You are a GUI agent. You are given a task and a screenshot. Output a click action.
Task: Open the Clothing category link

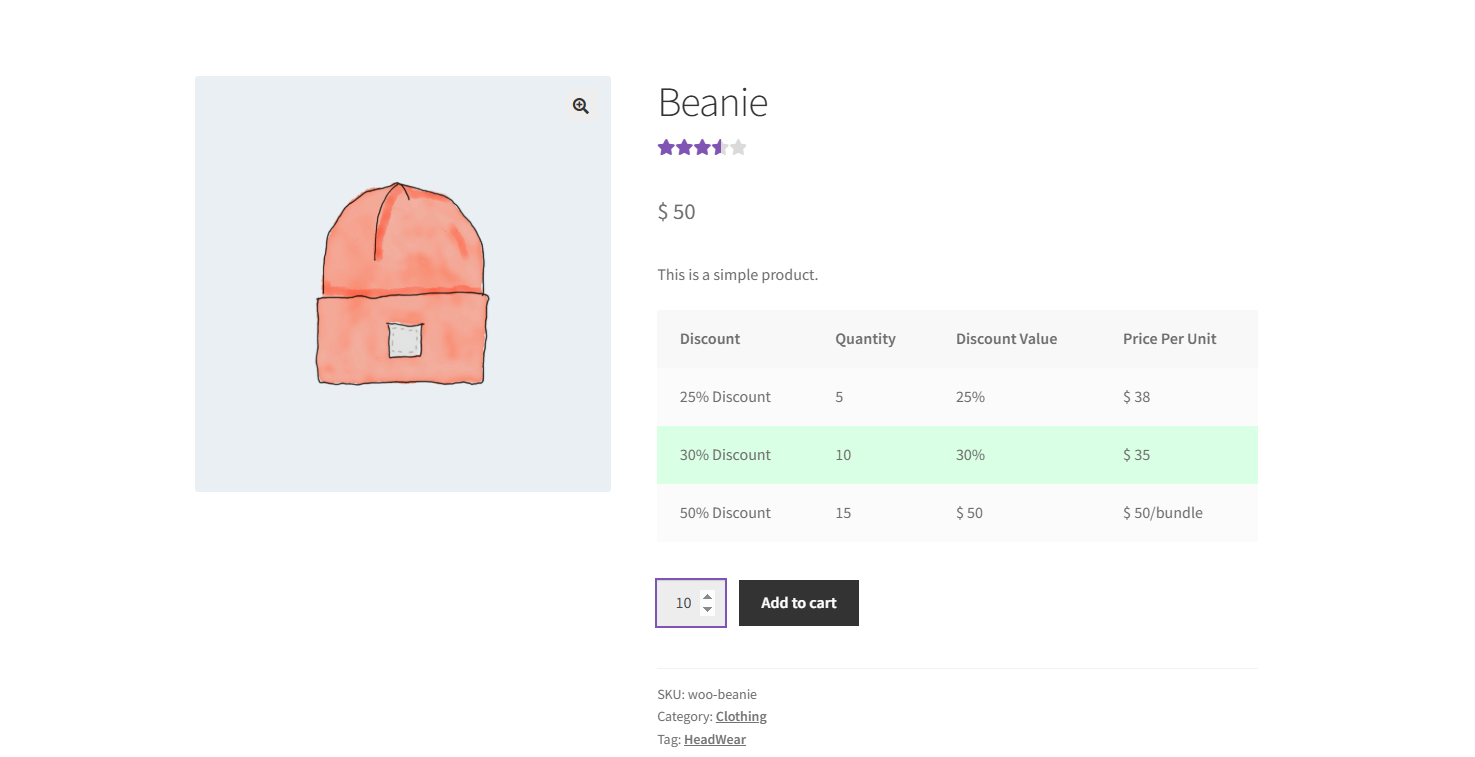point(740,716)
